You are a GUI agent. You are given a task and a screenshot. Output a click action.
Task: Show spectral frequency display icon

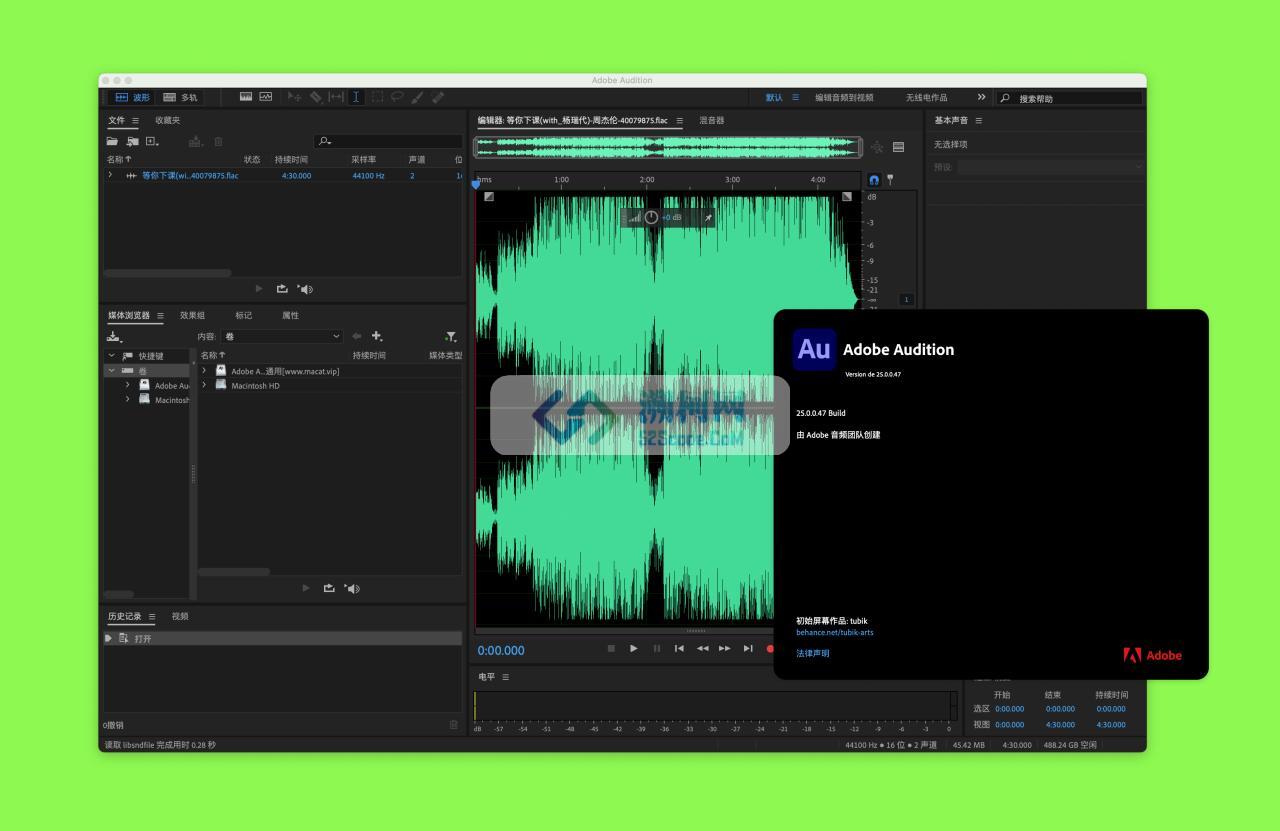[246, 97]
